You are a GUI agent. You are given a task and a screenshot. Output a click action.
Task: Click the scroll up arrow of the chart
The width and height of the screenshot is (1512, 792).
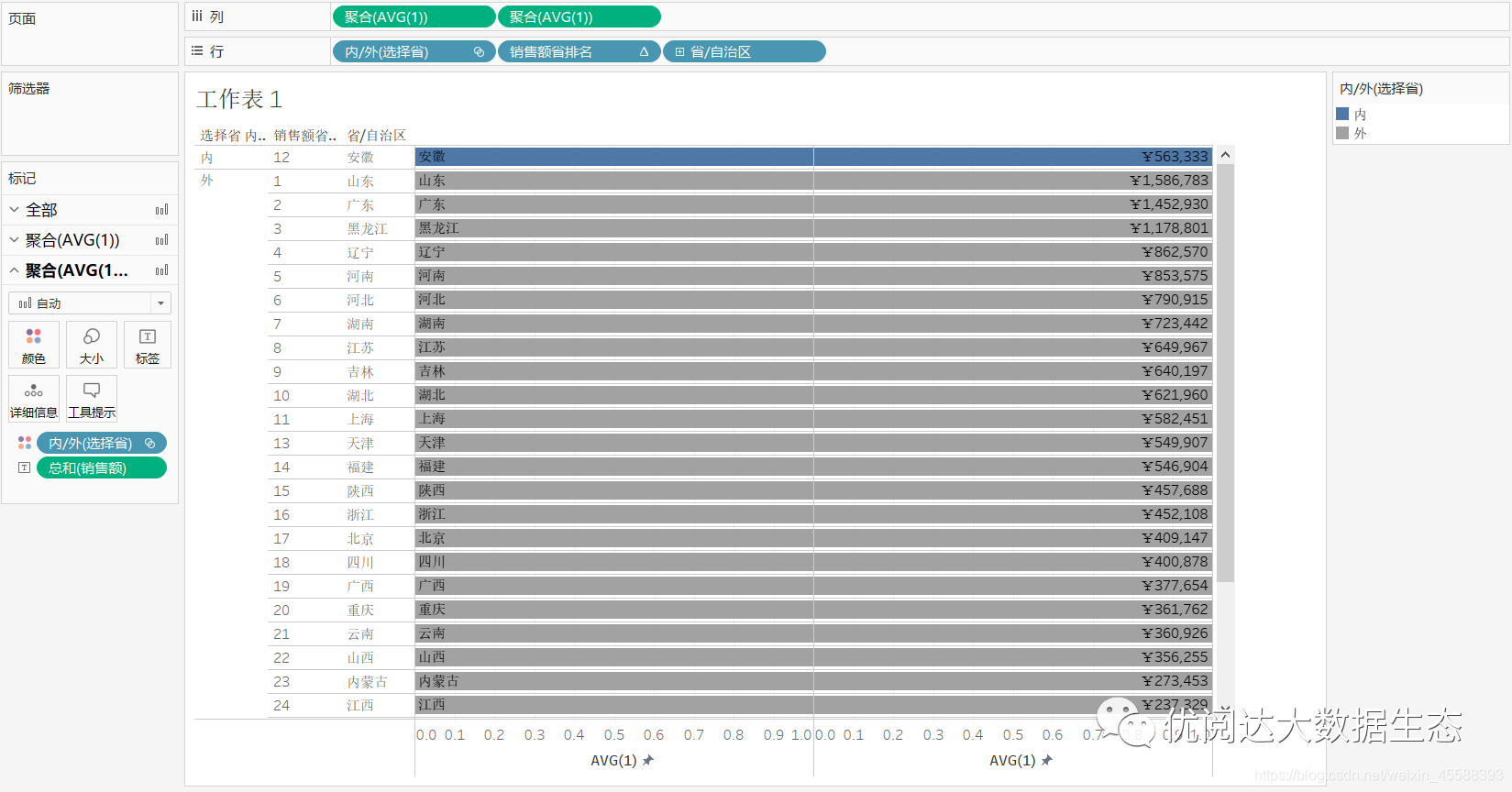click(x=1226, y=156)
